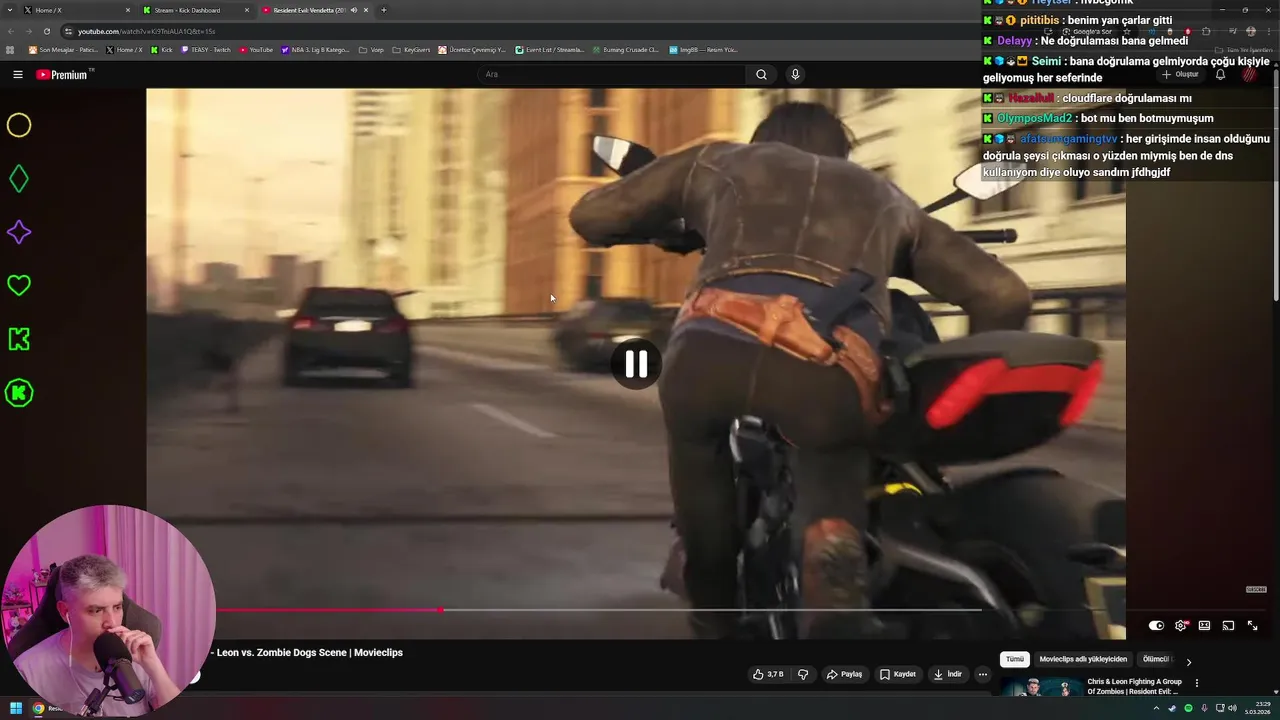Open the NBA 3. Lig B bookmark
The image size is (1280, 720).
click(316, 49)
